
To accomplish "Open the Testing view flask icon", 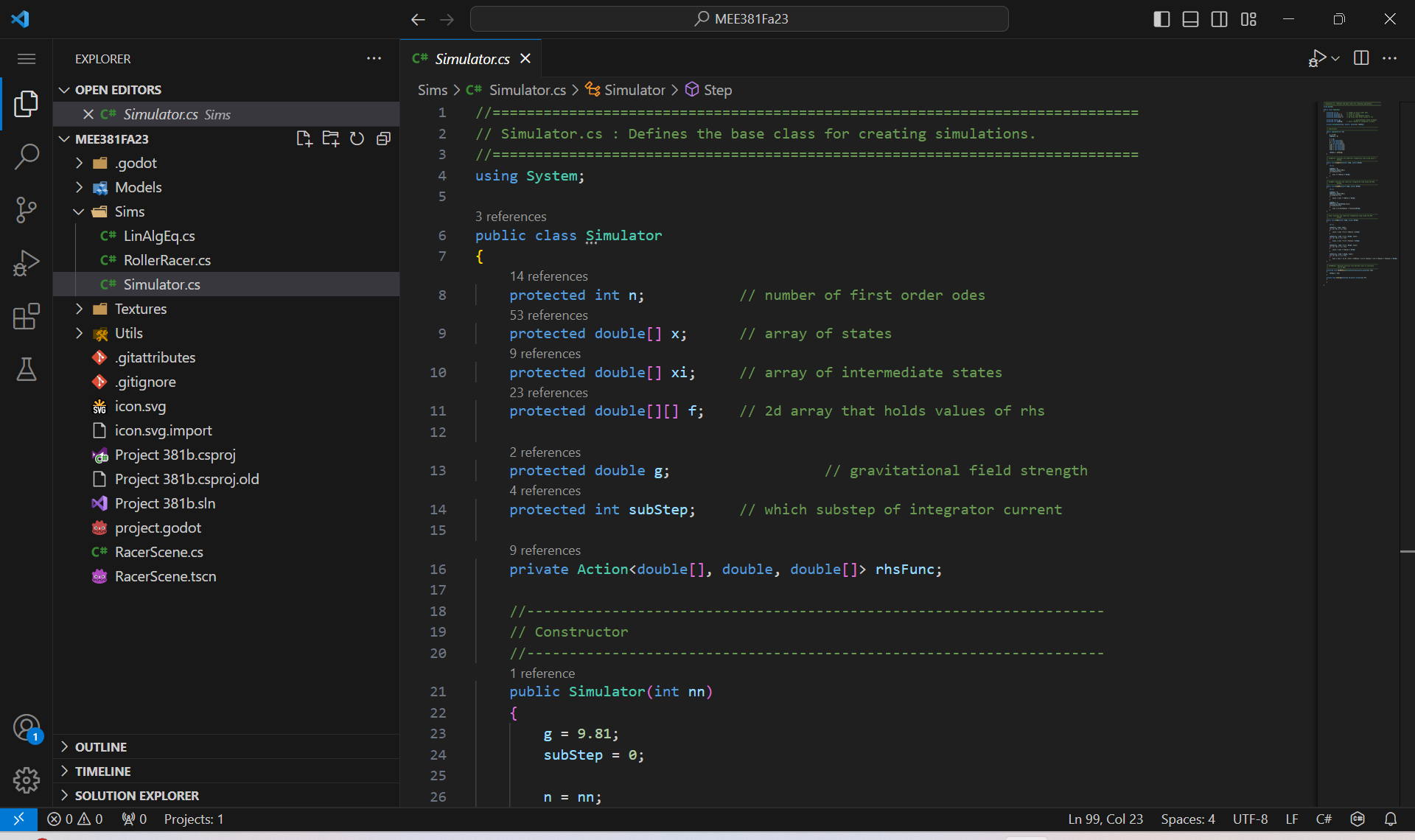I will coord(27,369).
